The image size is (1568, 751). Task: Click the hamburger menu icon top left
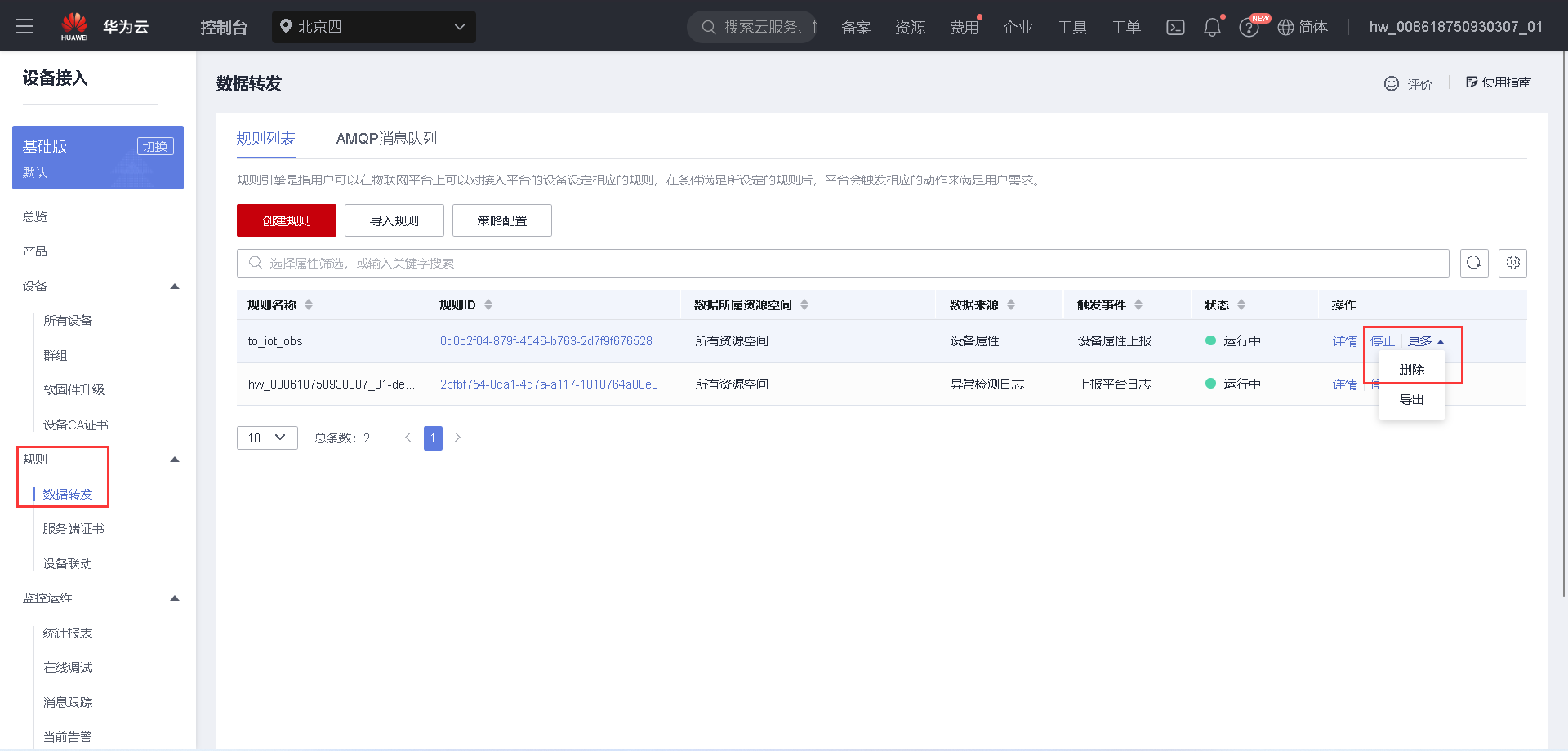[24, 25]
